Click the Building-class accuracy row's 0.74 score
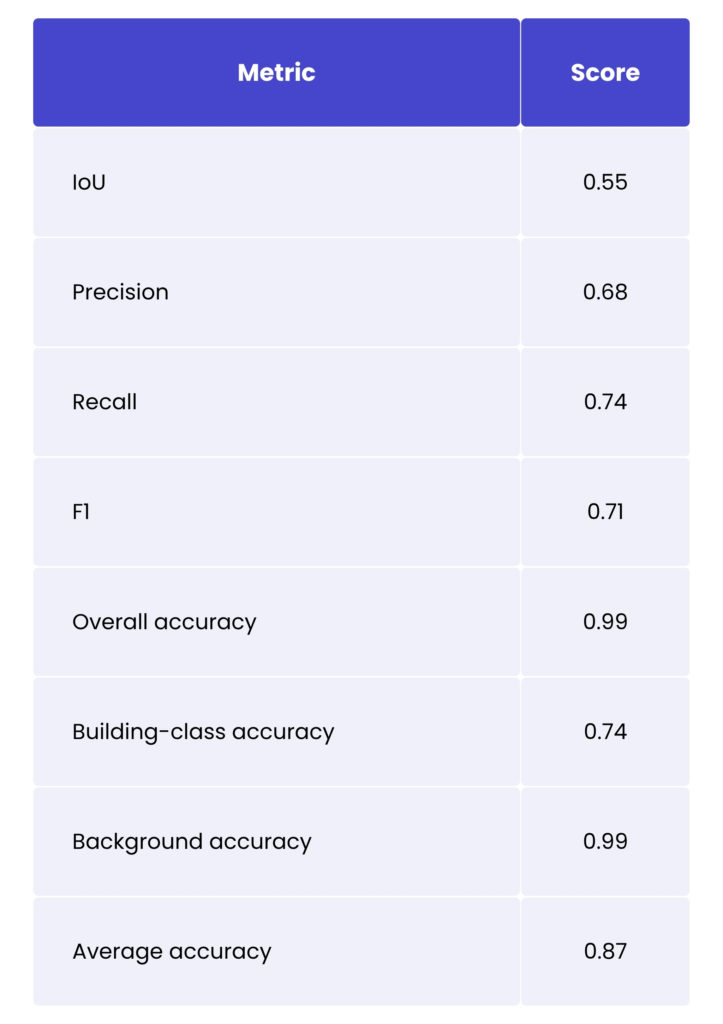The image size is (723, 1024). point(605,732)
